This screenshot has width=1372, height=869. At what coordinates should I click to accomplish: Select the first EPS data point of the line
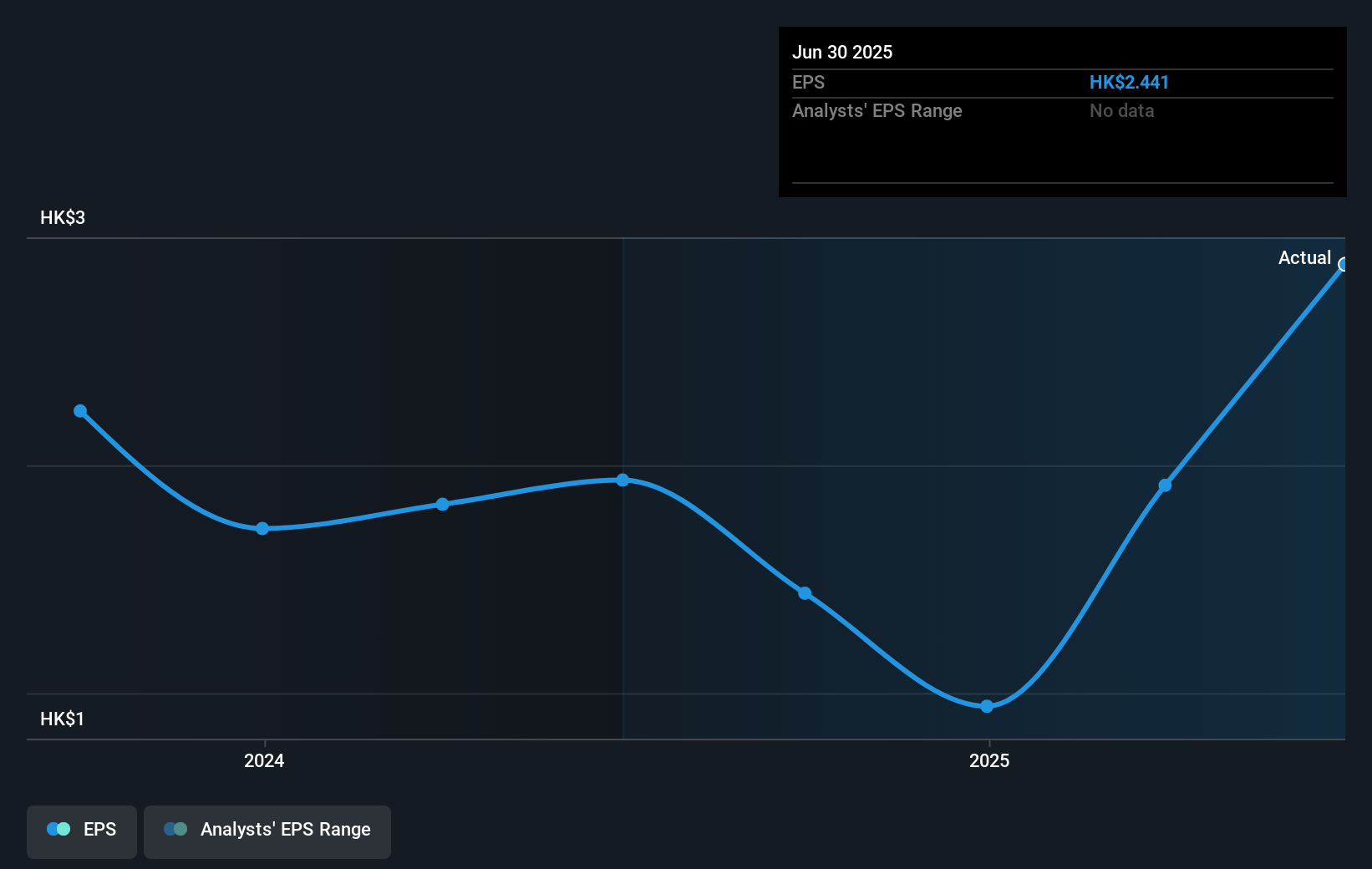pyautogui.click(x=80, y=411)
